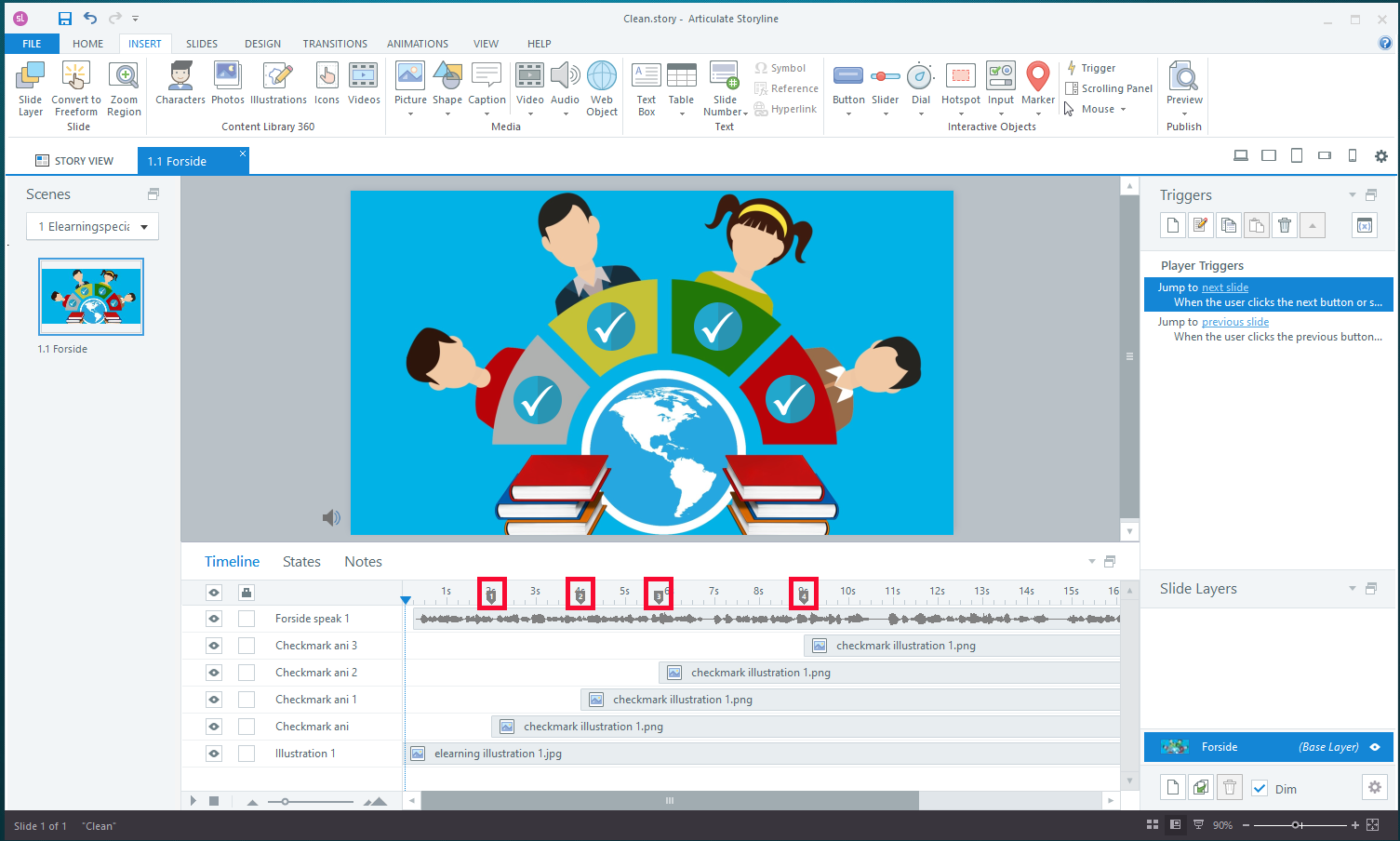Viewport: 1400px width, 841px height.
Task: Open the project variables manager
Action: point(1365,224)
